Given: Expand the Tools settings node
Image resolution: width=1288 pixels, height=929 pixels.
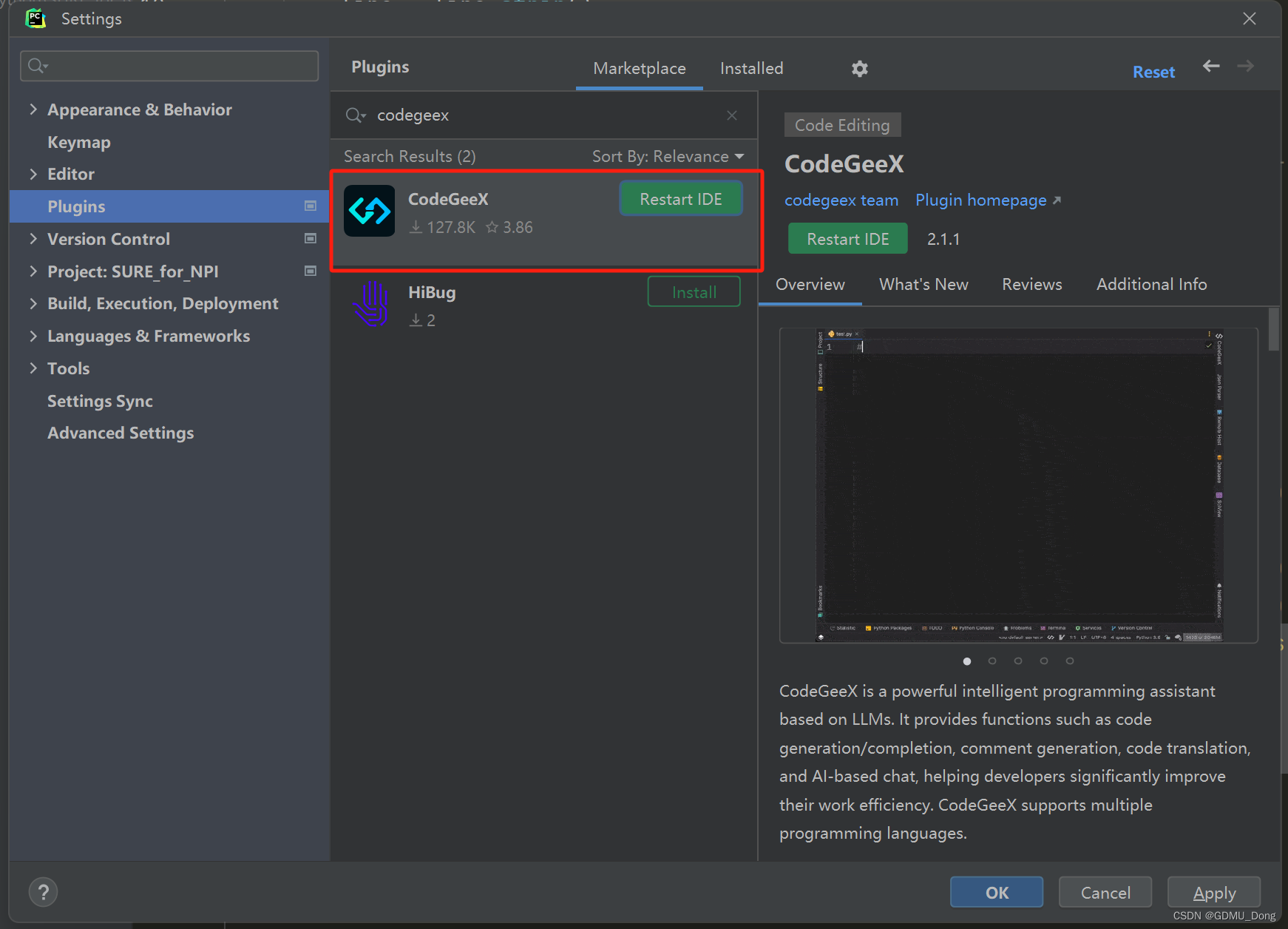Looking at the screenshot, I should coord(33,368).
